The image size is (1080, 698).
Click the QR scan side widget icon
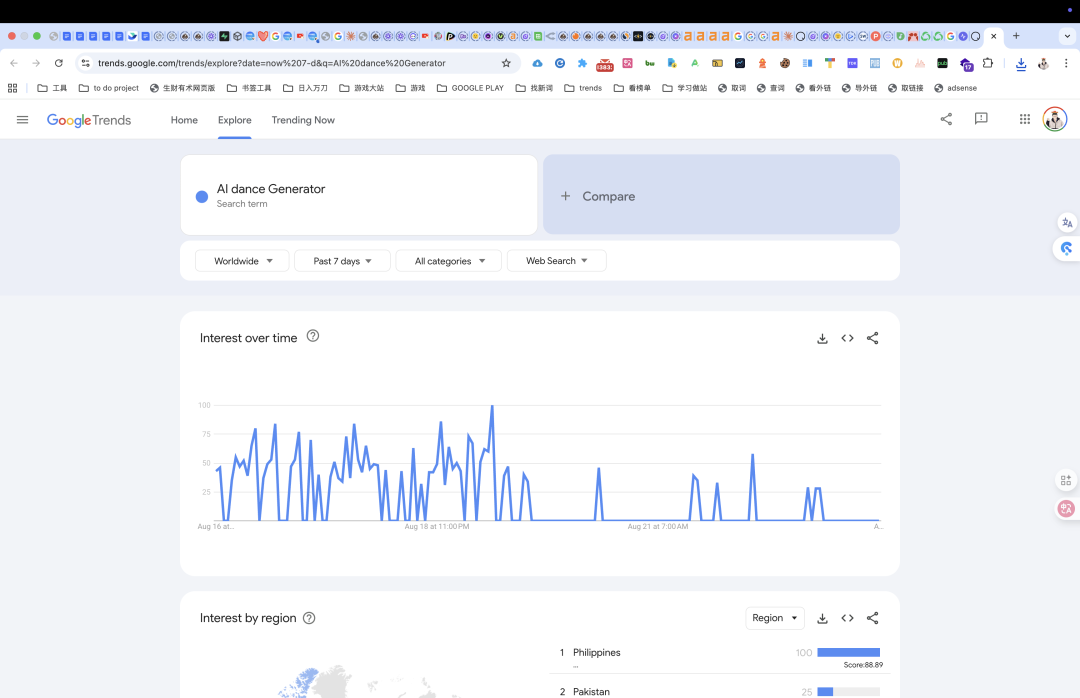tap(1066, 480)
